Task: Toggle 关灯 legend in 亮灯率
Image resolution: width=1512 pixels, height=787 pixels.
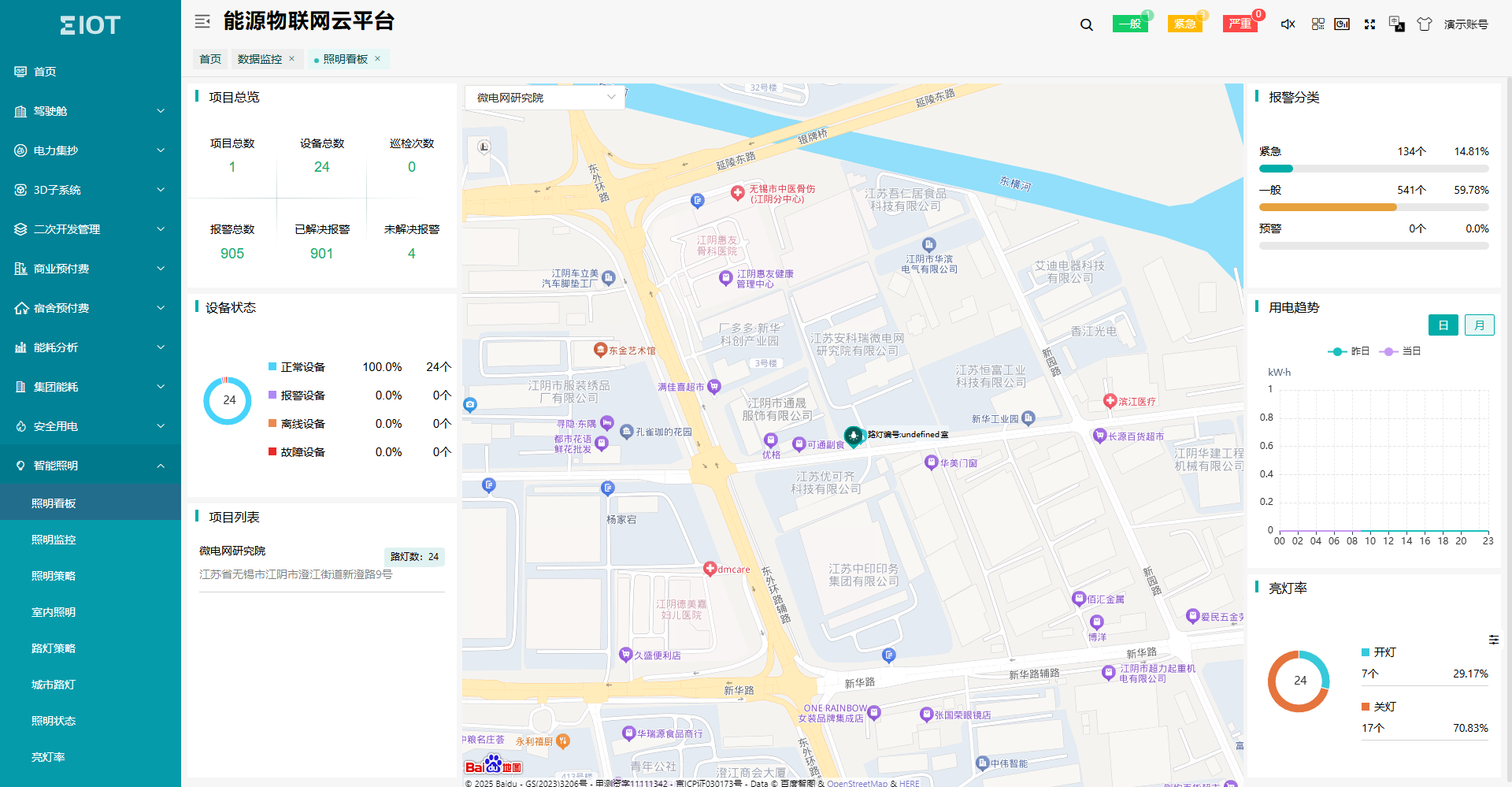Action: pyautogui.click(x=1379, y=707)
